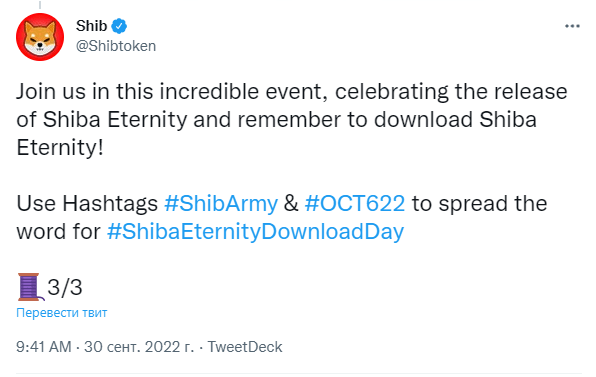Viewport: 596px width, 377px height.
Task: Open the Shib profile avatar picture
Action: pyautogui.click(x=40, y=37)
